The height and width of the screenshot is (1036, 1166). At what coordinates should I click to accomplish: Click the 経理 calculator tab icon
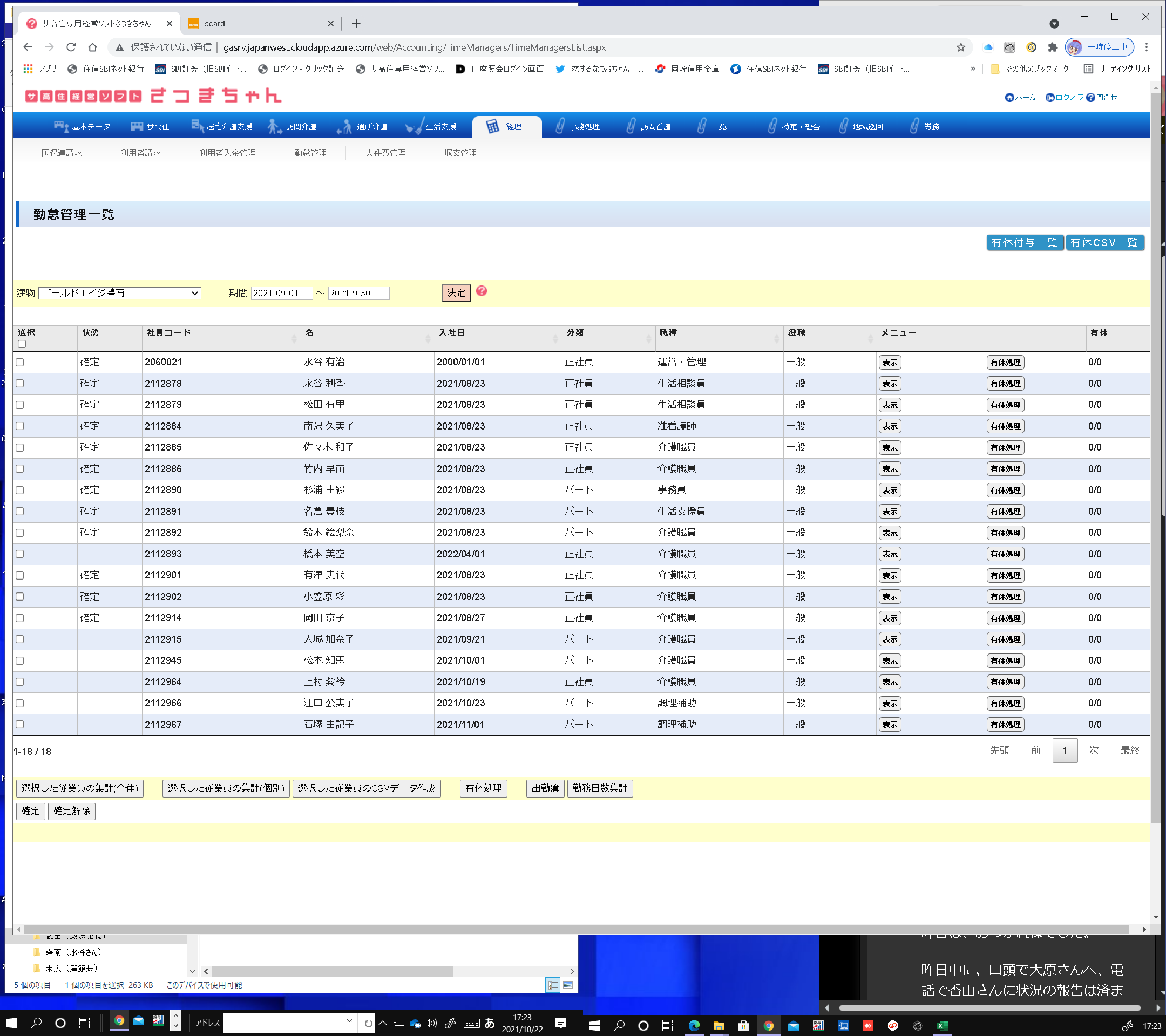click(492, 127)
